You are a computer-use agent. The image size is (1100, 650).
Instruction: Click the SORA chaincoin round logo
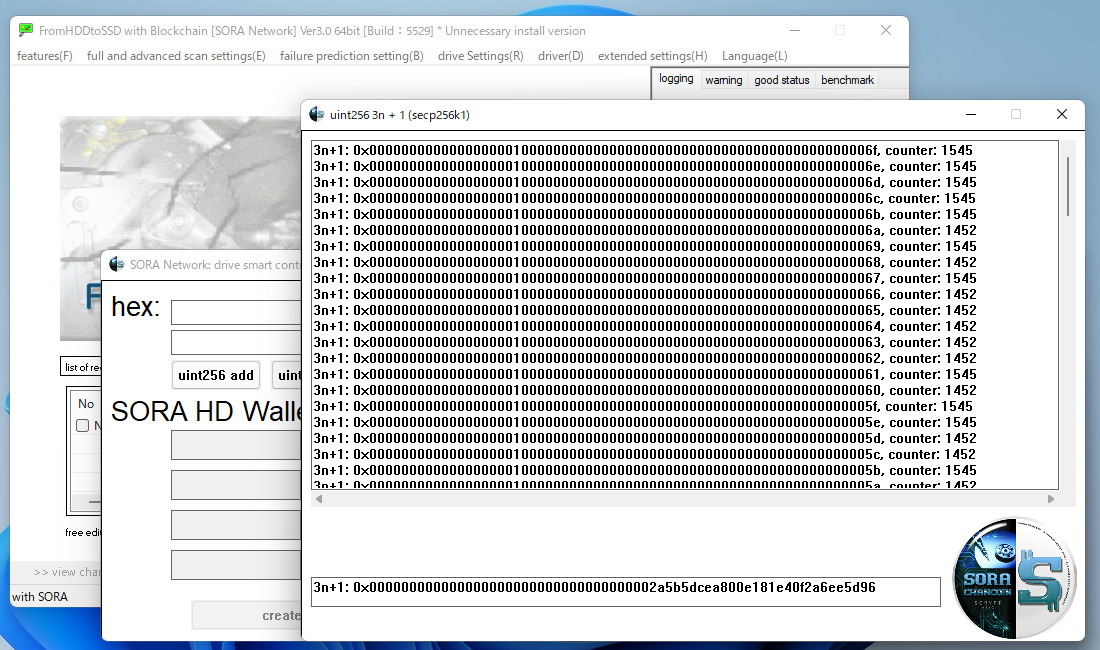(x=1014, y=578)
